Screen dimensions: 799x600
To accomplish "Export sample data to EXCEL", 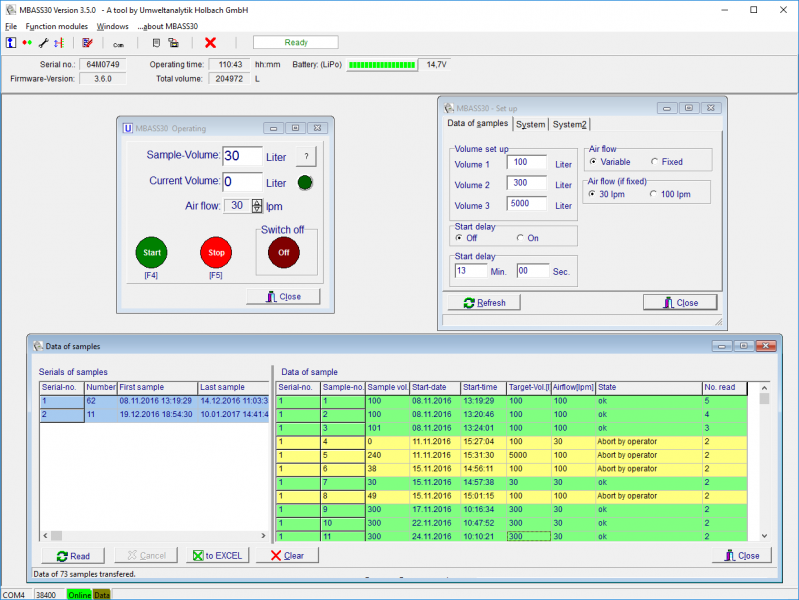I will click(218, 555).
